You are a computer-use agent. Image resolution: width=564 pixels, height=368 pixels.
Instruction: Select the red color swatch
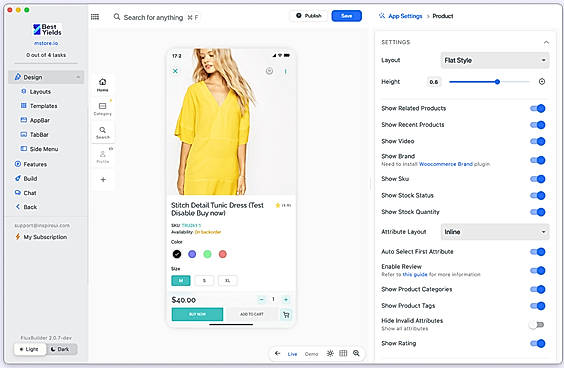[223, 254]
